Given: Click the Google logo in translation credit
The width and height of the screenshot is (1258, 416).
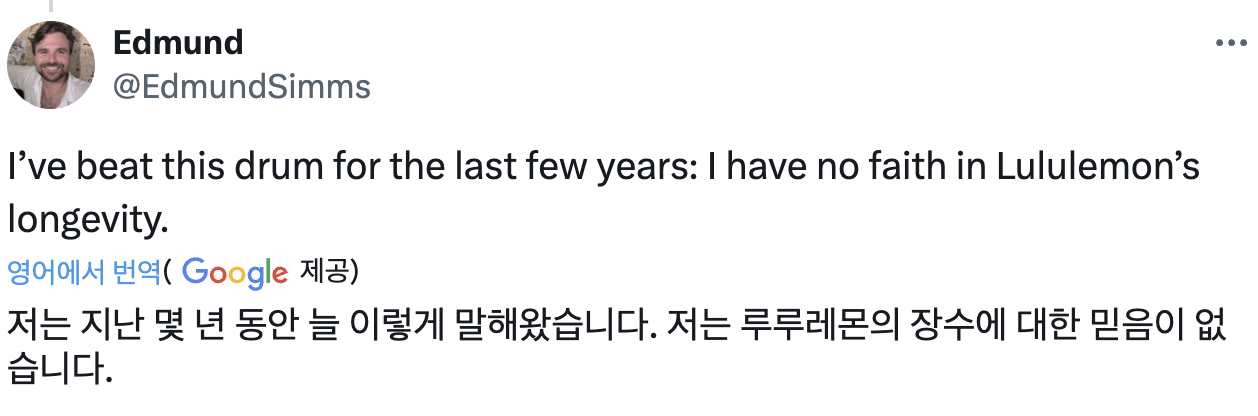Looking at the screenshot, I should pos(235,271).
